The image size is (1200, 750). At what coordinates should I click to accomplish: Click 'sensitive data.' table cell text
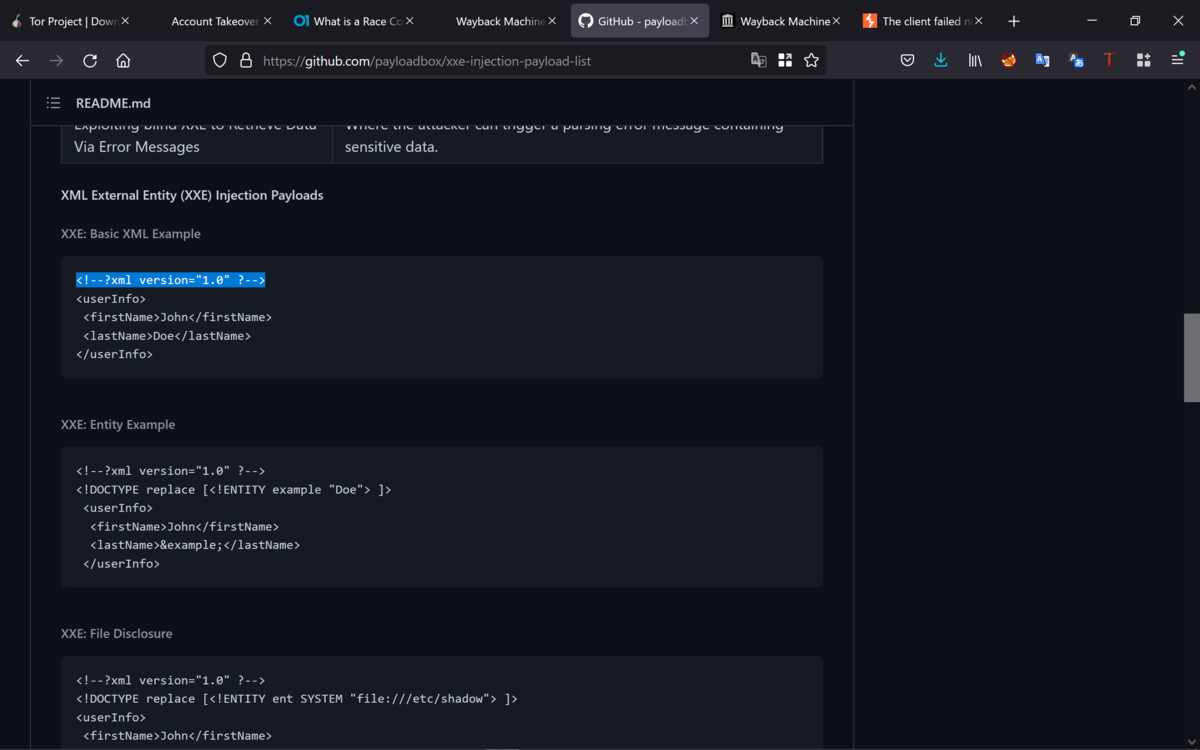(392, 147)
